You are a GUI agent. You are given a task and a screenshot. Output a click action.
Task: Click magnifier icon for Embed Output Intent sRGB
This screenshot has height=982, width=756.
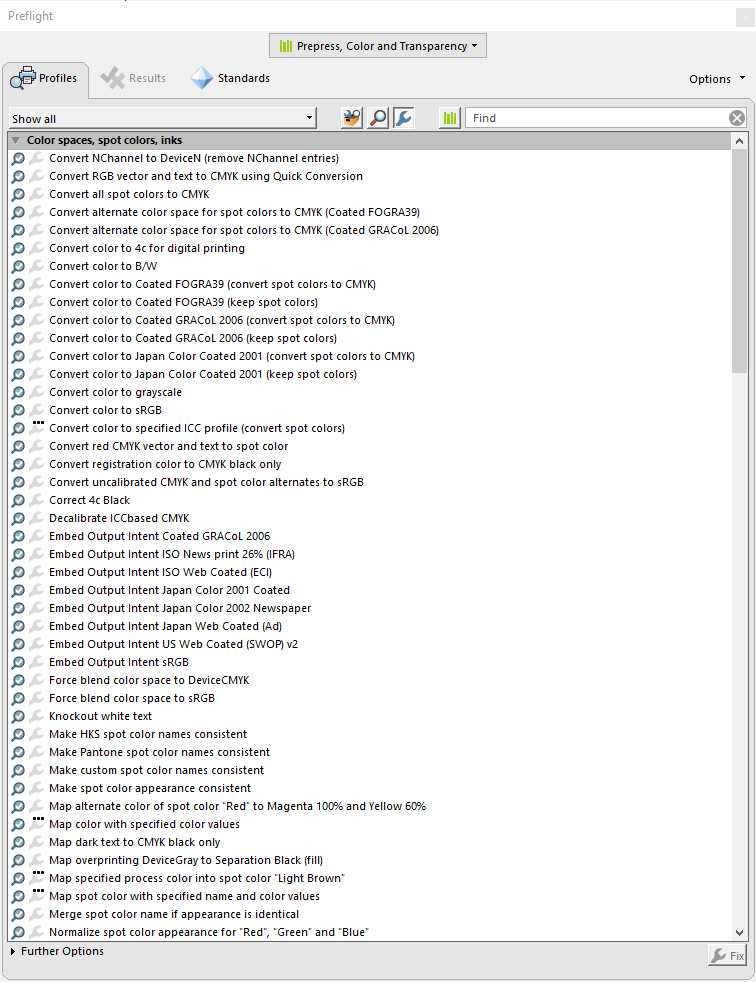pyautogui.click(x=18, y=662)
